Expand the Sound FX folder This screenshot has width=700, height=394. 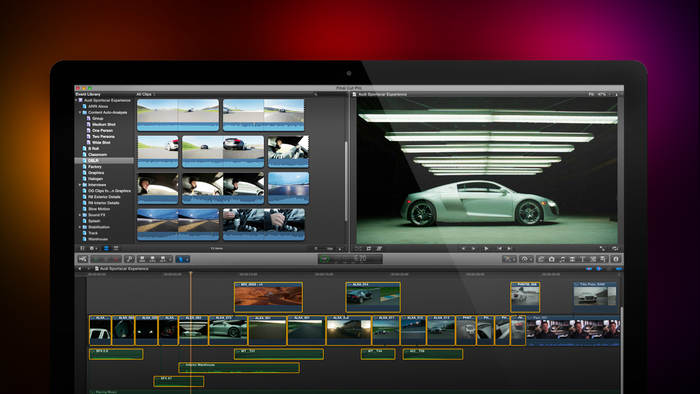tap(80, 215)
